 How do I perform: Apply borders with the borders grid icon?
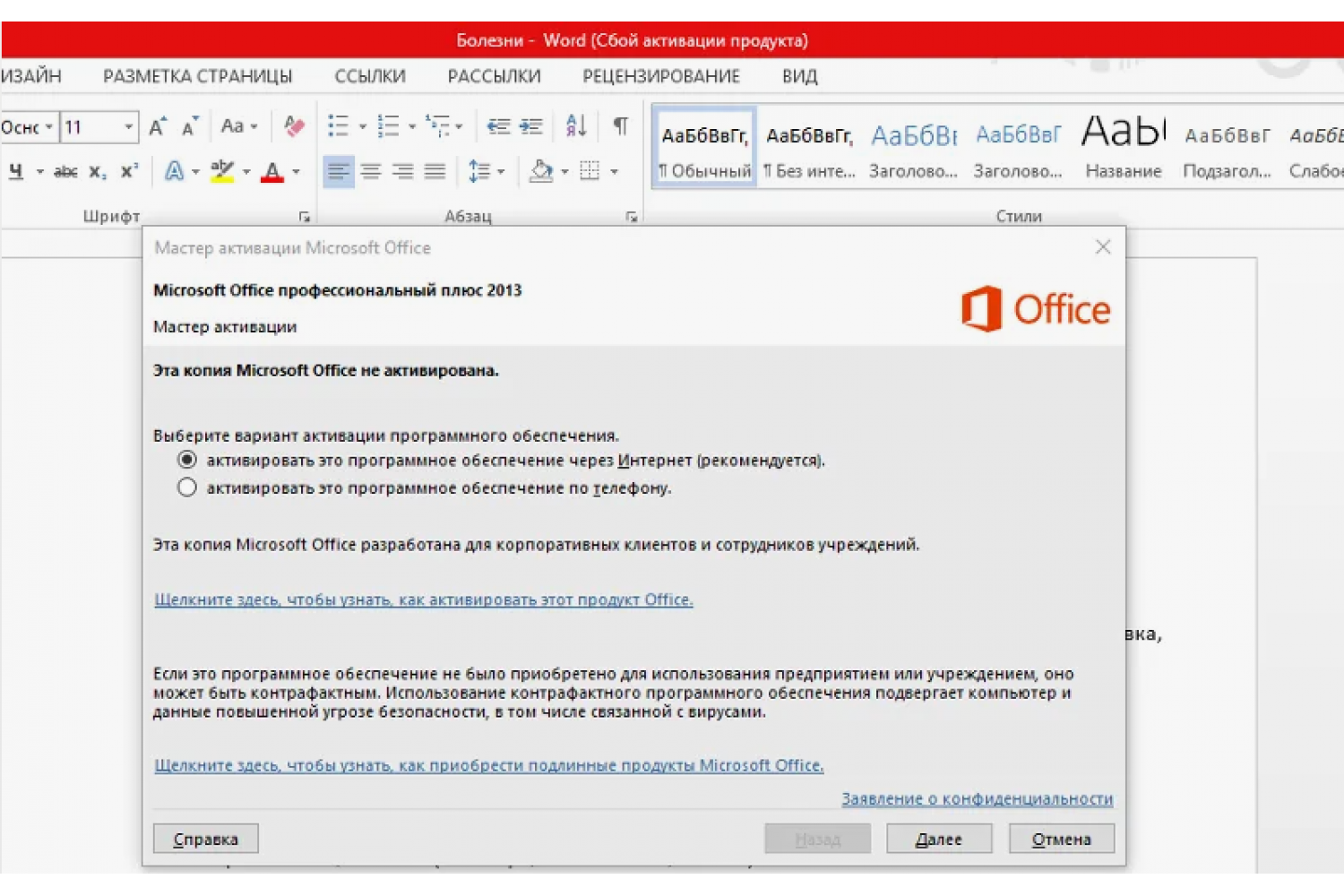coord(590,170)
